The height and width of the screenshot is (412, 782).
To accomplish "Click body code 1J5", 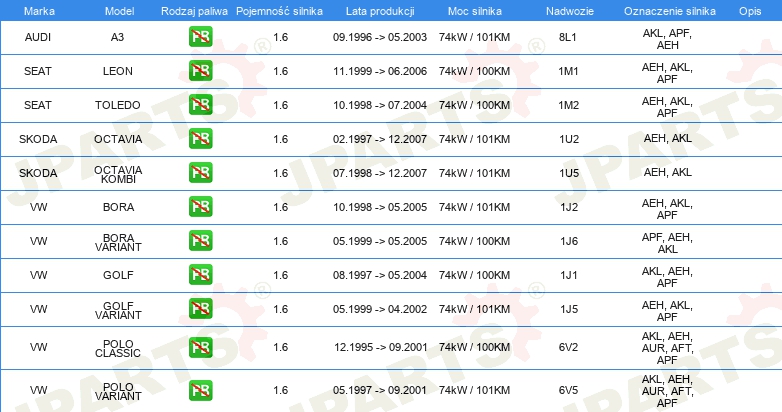I will tap(569, 309).
